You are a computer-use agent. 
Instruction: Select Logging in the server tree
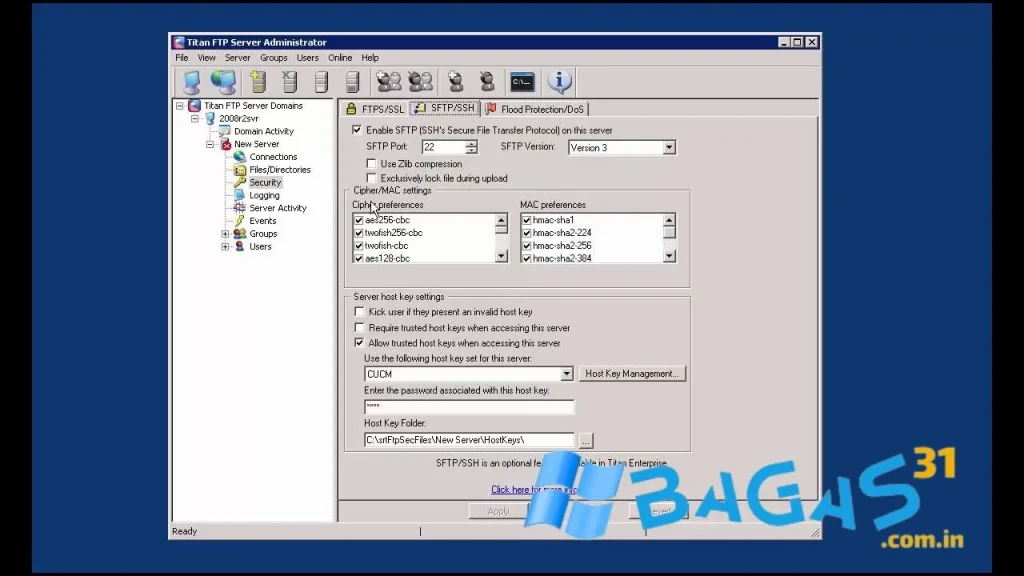[x=264, y=195]
